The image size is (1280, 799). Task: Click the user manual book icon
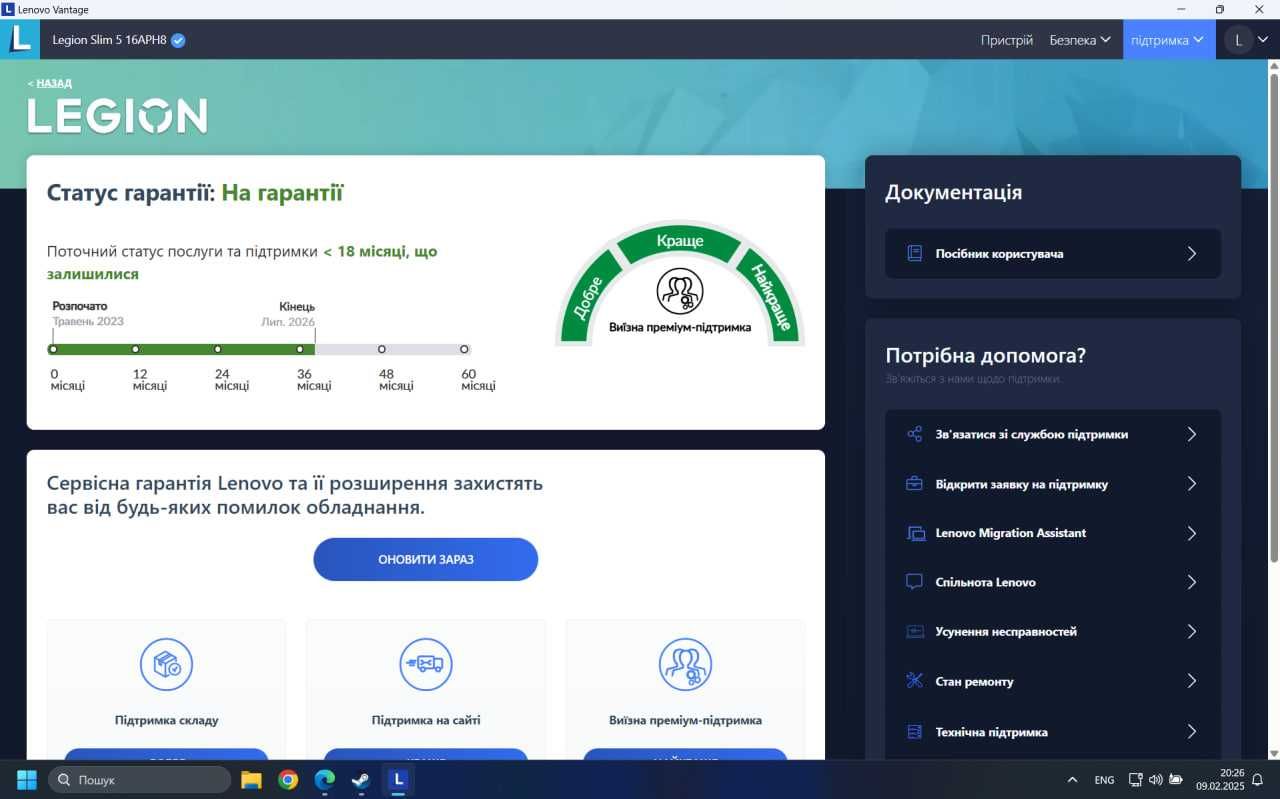(x=914, y=254)
